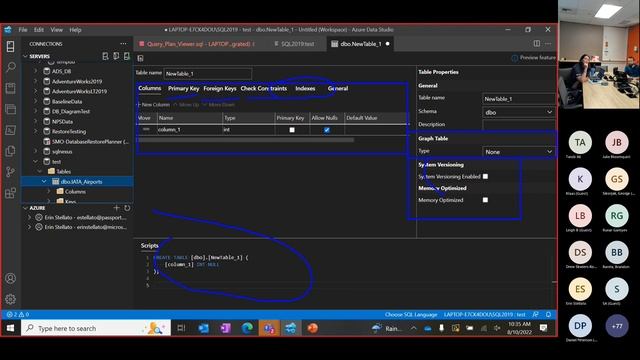640x360 pixels.
Task: Click New Column button
Action: (153, 105)
